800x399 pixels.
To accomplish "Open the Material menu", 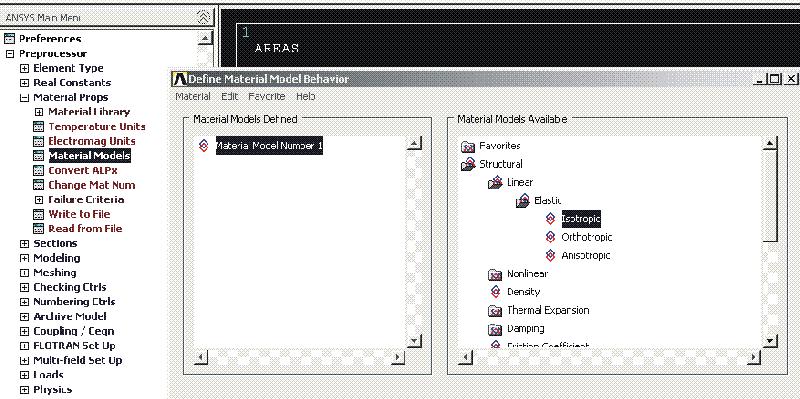I will pyautogui.click(x=193, y=96).
